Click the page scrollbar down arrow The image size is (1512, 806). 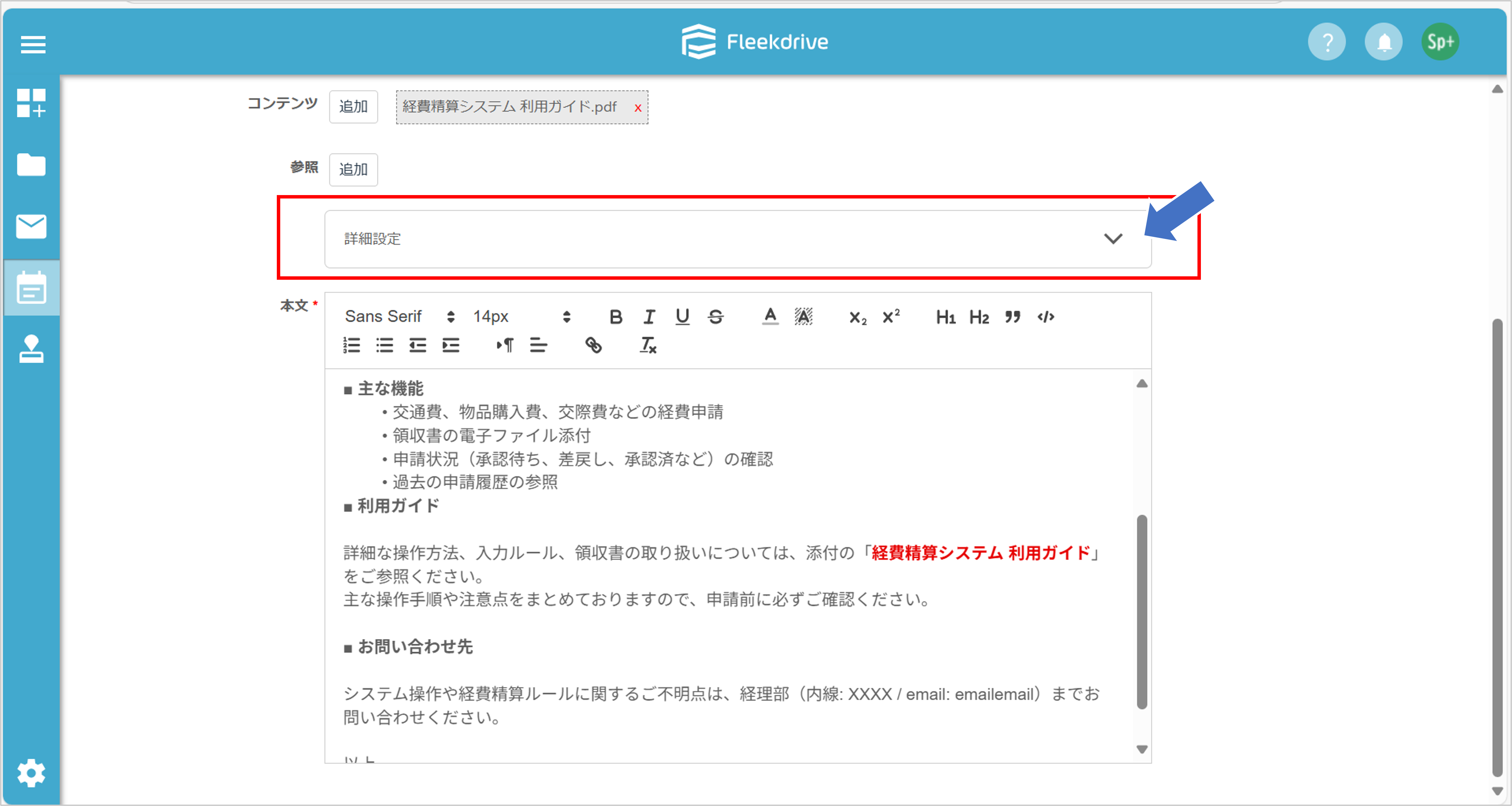tap(1497, 791)
